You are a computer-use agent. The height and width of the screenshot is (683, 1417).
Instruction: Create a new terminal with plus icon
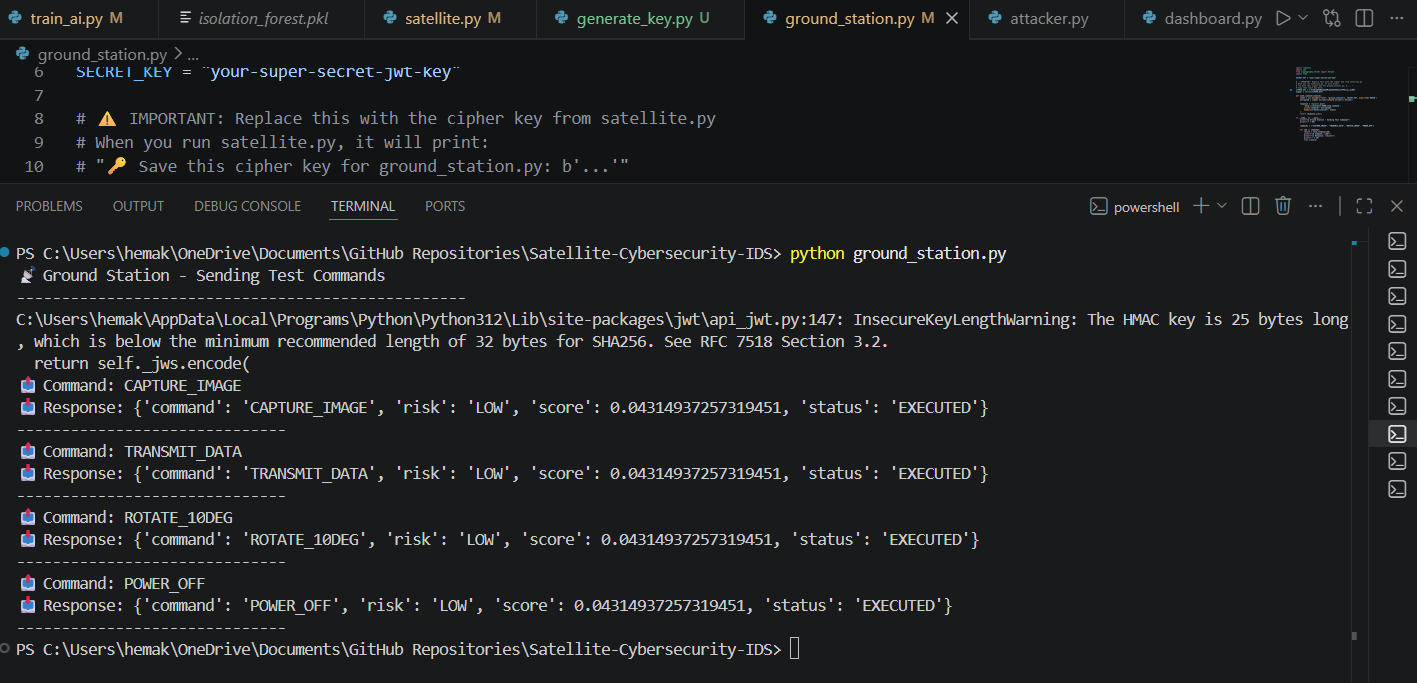point(1201,206)
